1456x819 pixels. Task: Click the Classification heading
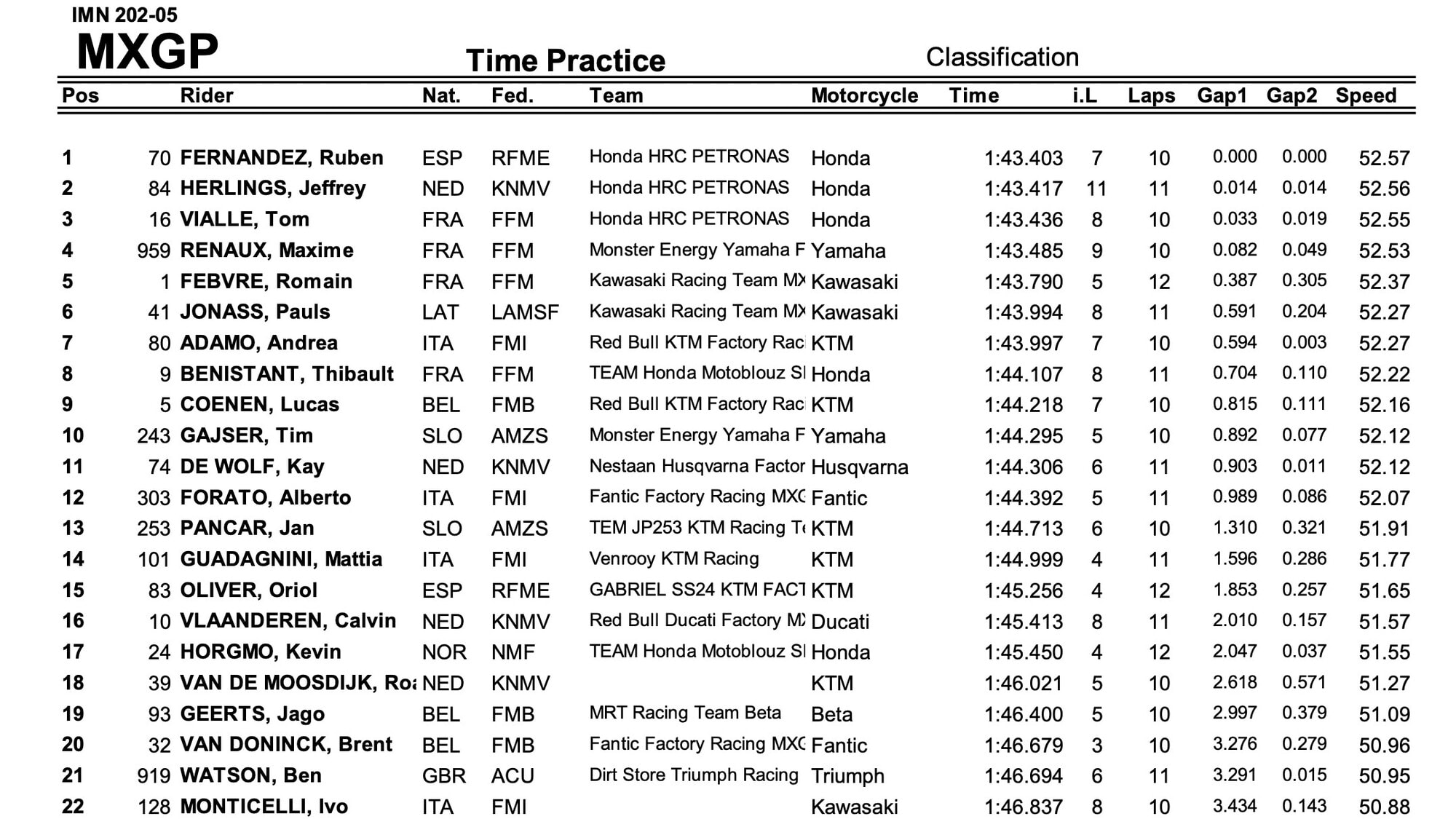1002,57
